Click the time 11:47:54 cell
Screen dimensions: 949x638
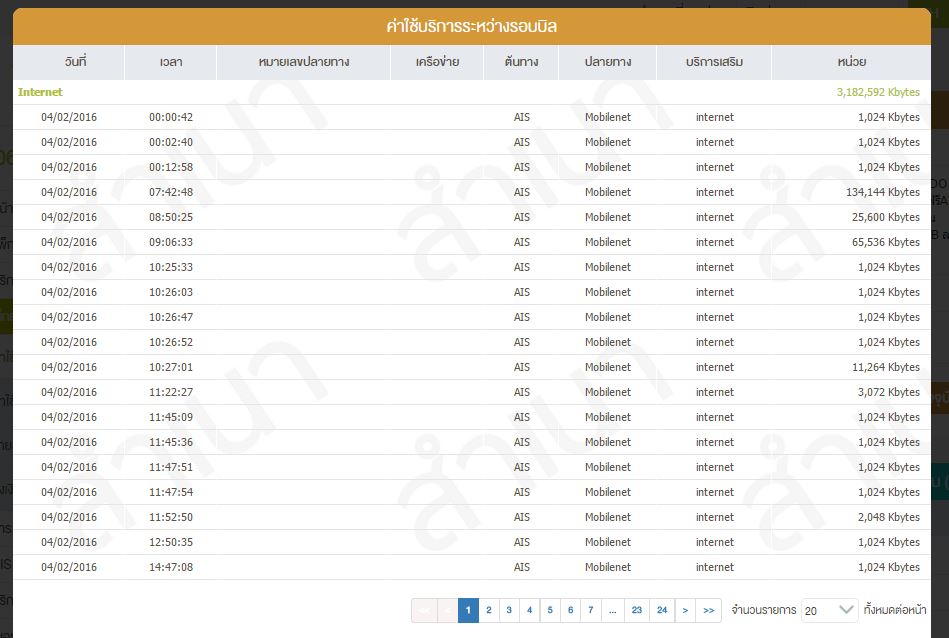pyautogui.click(x=171, y=492)
